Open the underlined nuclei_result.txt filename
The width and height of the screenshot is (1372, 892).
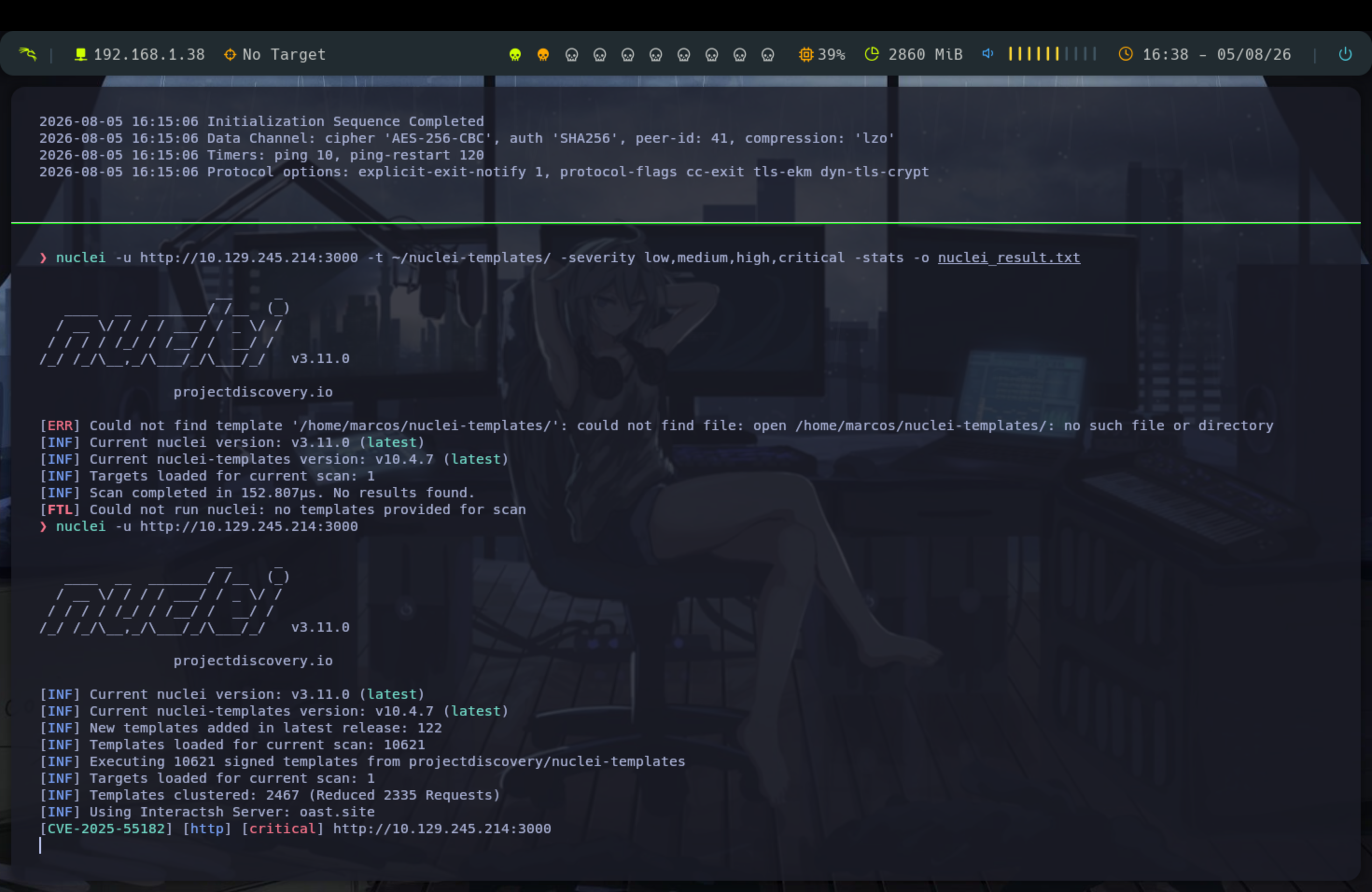click(1009, 258)
